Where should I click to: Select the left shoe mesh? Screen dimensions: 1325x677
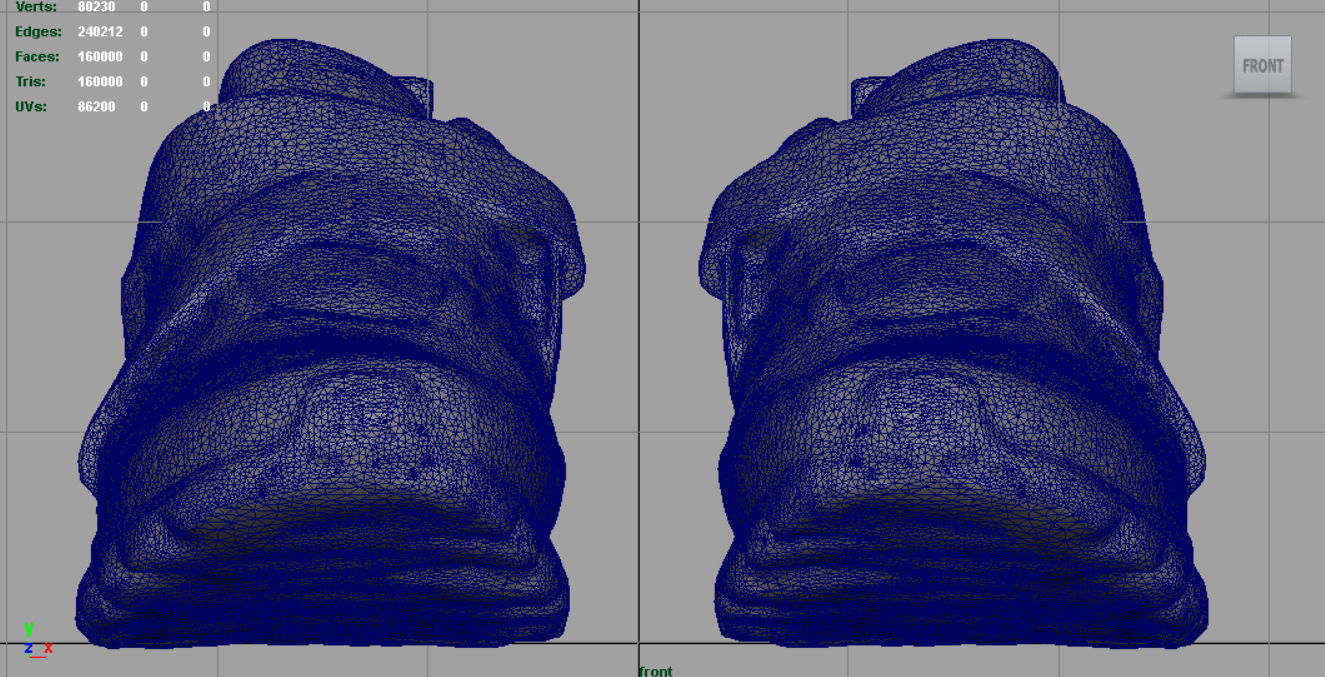[x=330, y=346]
